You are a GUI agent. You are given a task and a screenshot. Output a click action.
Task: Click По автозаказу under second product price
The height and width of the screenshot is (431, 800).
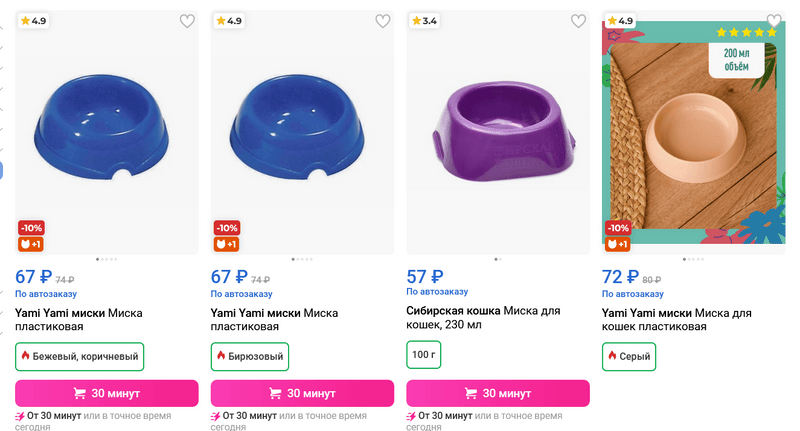click(241, 294)
